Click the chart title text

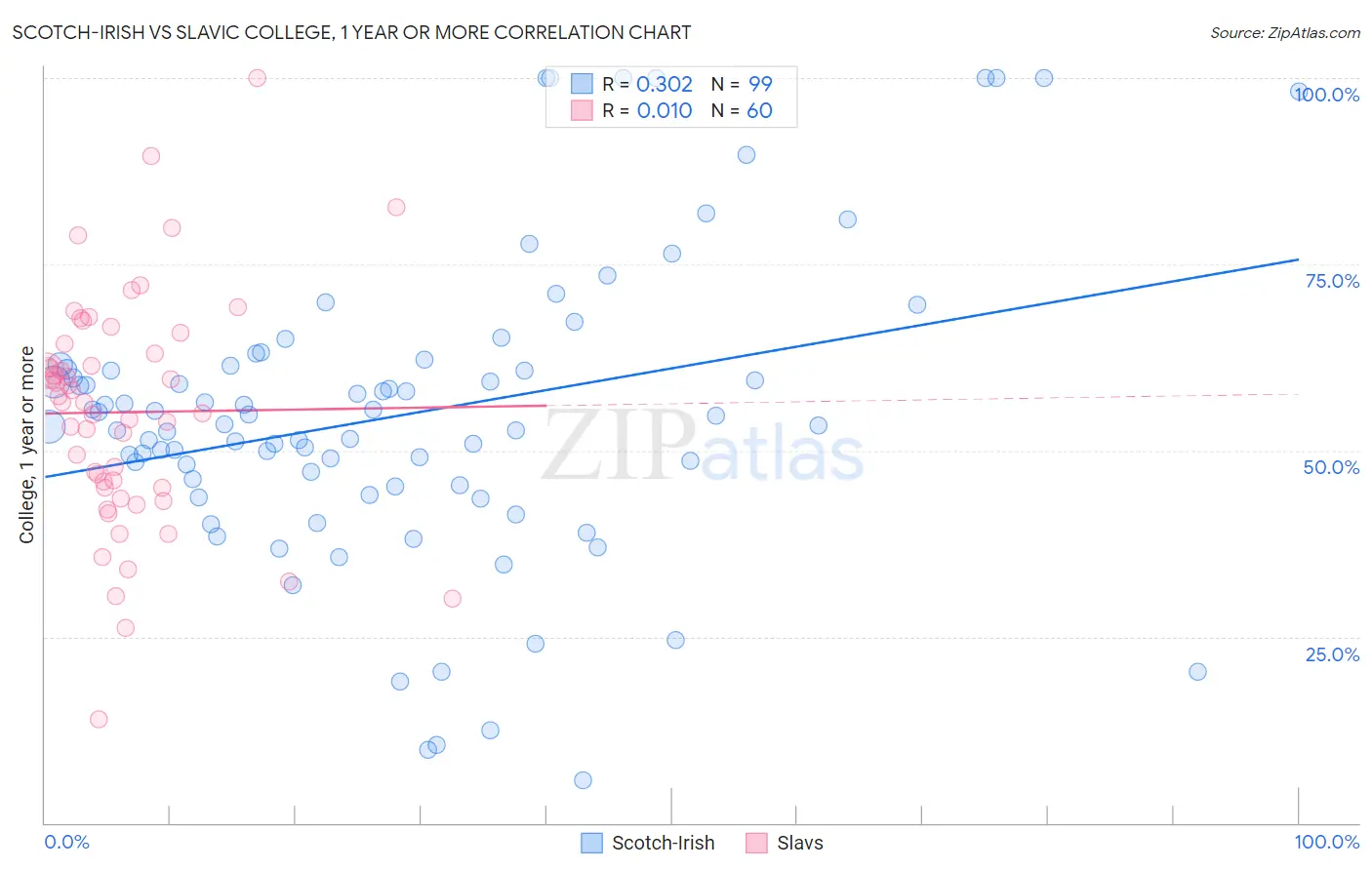click(351, 32)
